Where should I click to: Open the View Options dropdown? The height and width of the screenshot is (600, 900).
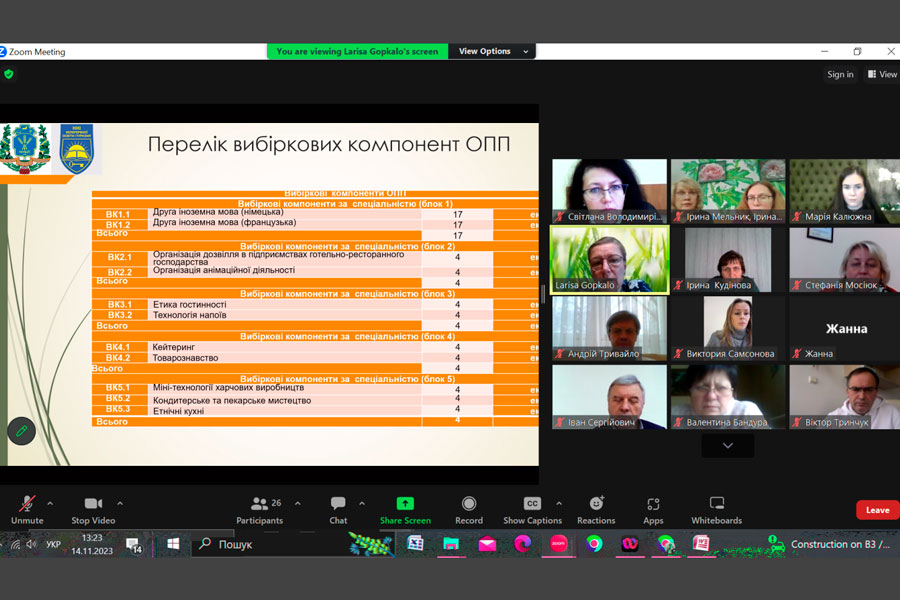pos(492,51)
